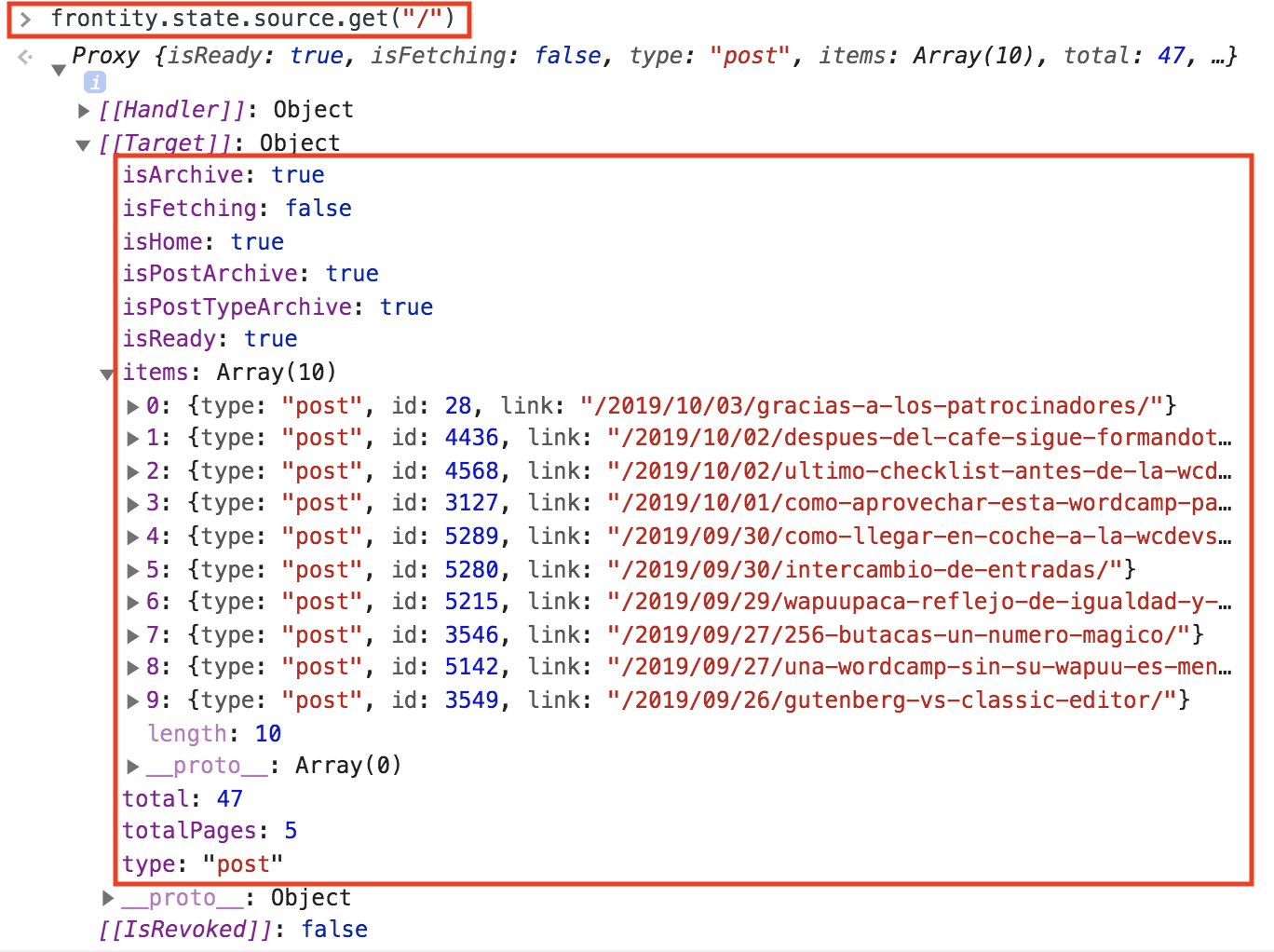Expand item 1 with id 4436
Image resolution: width=1274 pixels, height=952 pixels.
[133, 439]
